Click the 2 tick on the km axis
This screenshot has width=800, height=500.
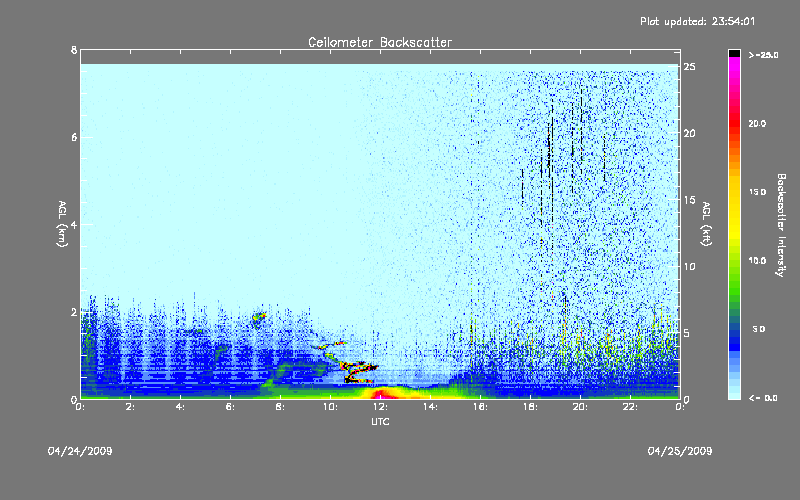pyautogui.click(x=74, y=312)
